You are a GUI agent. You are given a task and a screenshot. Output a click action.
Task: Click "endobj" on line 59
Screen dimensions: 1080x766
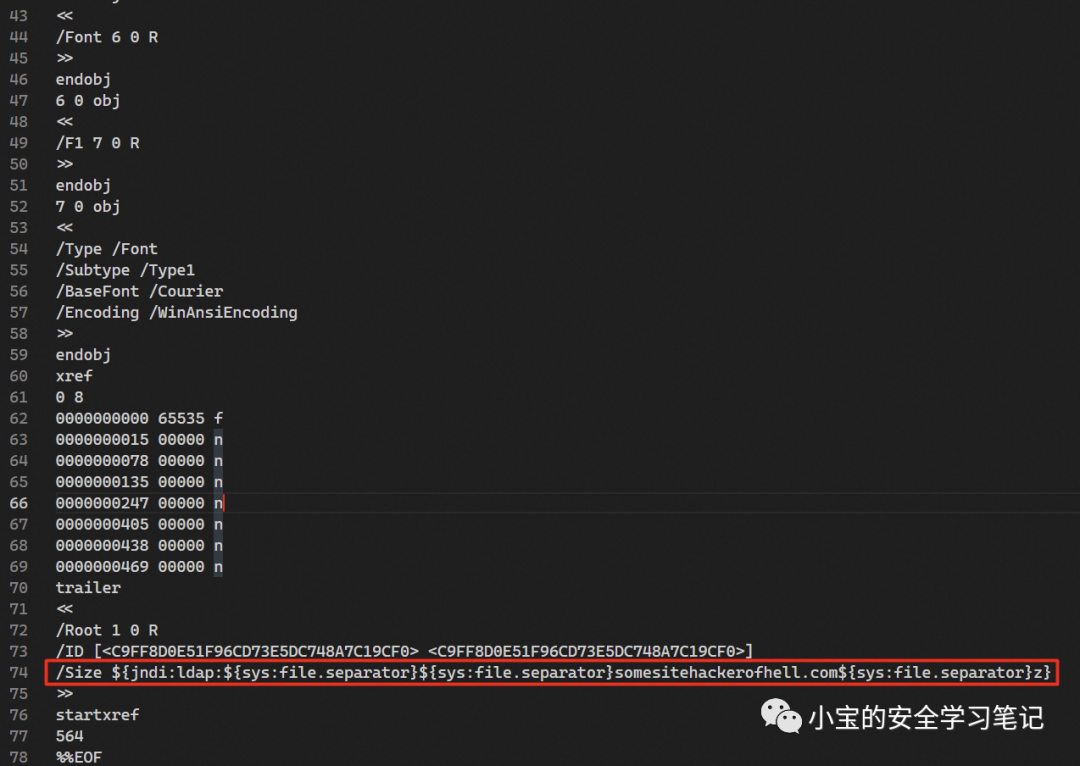click(83, 355)
